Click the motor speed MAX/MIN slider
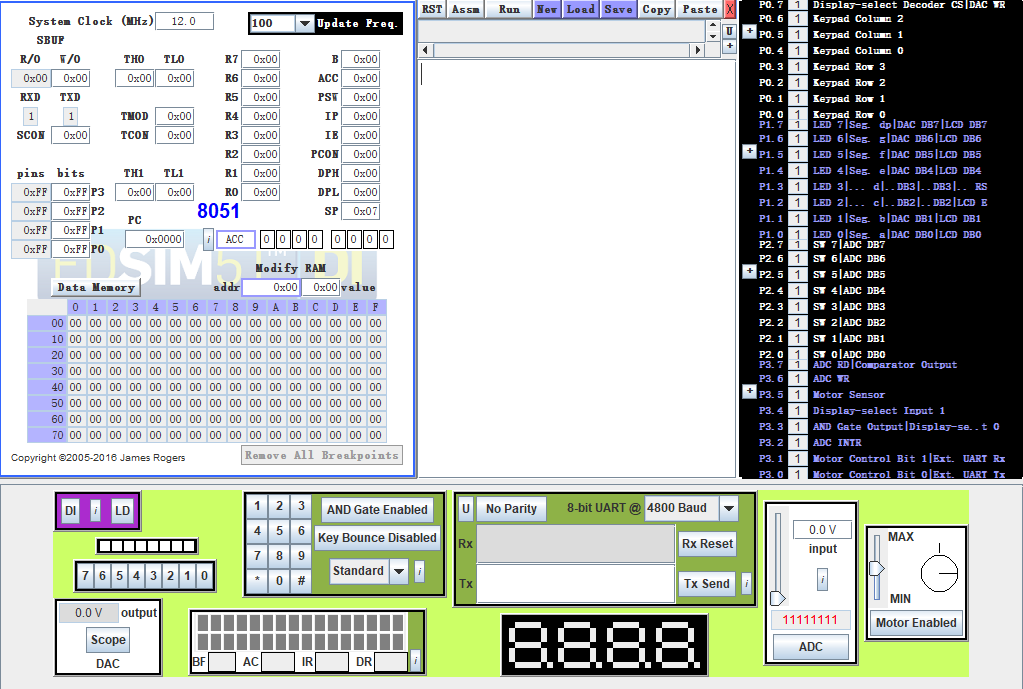The width and height of the screenshot is (1023, 689). click(877, 568)
